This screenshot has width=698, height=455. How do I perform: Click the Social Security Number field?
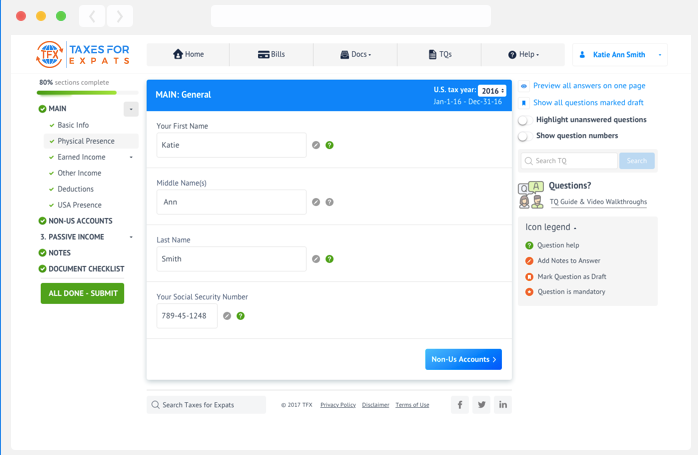(x=187, y=316)
